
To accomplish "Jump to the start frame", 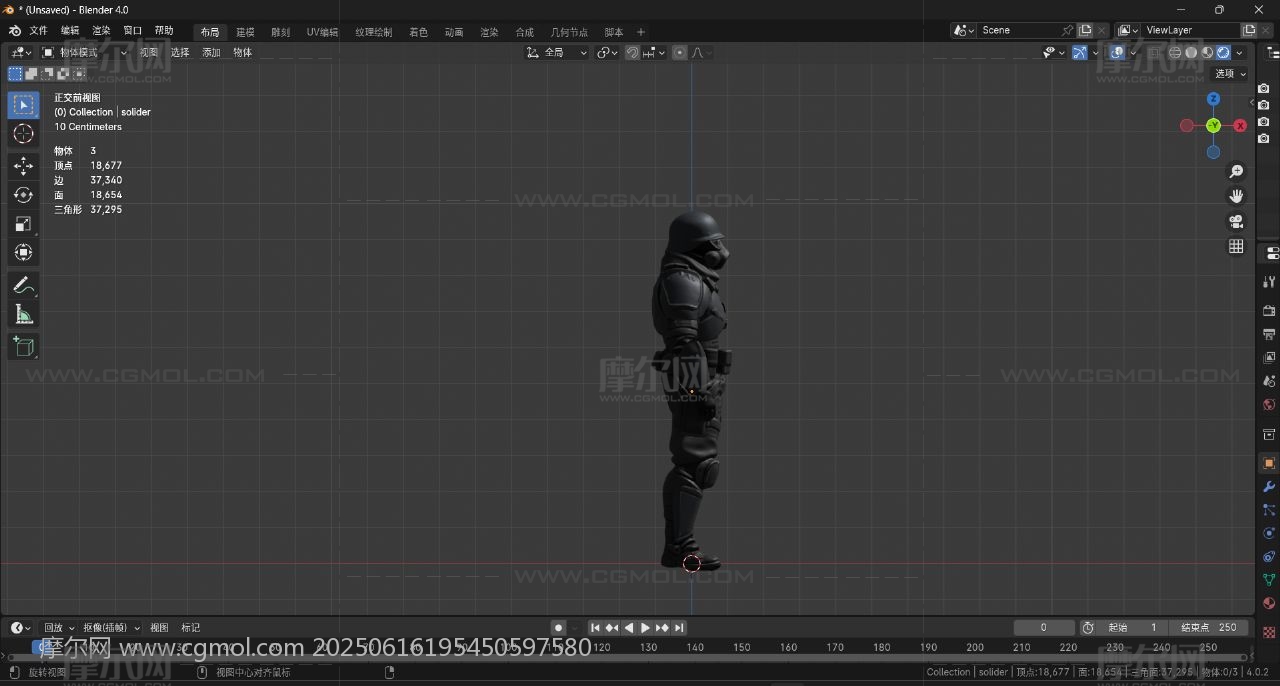I will 595,628.
